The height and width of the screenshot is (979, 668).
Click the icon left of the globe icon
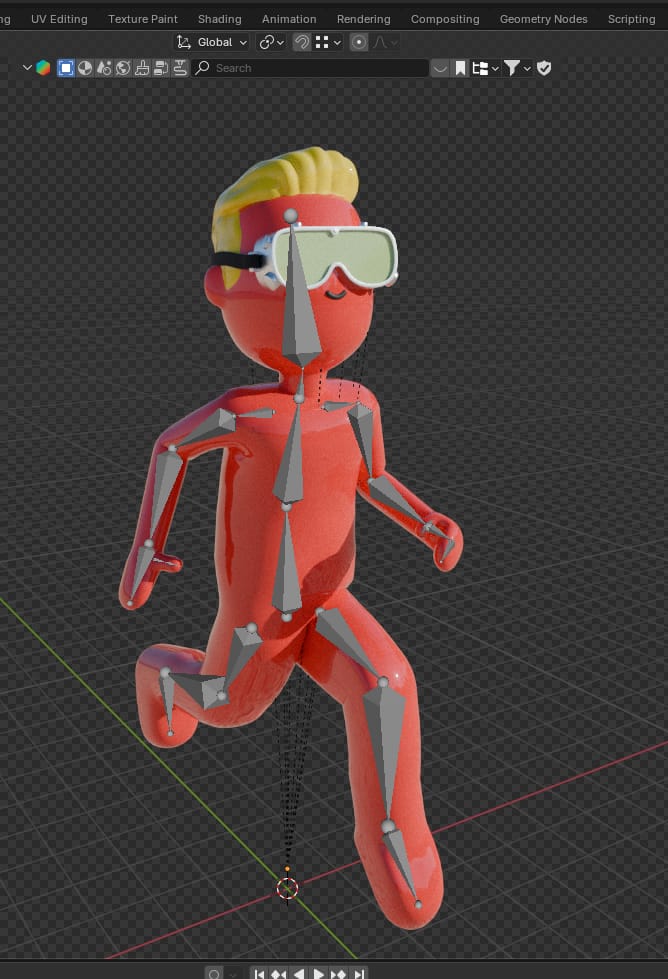click(104, 67)
